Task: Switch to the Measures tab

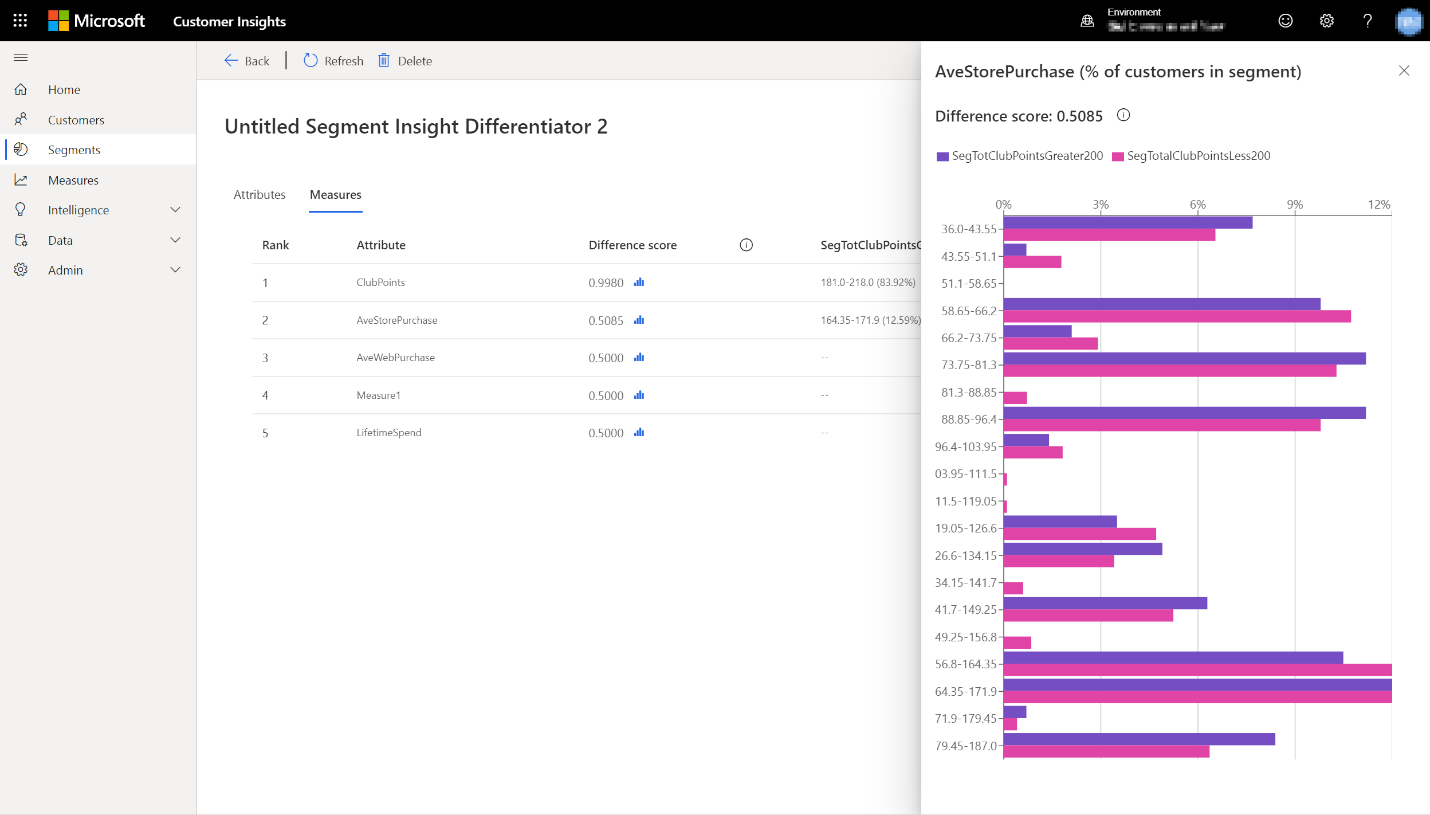Action: [335, 194]
